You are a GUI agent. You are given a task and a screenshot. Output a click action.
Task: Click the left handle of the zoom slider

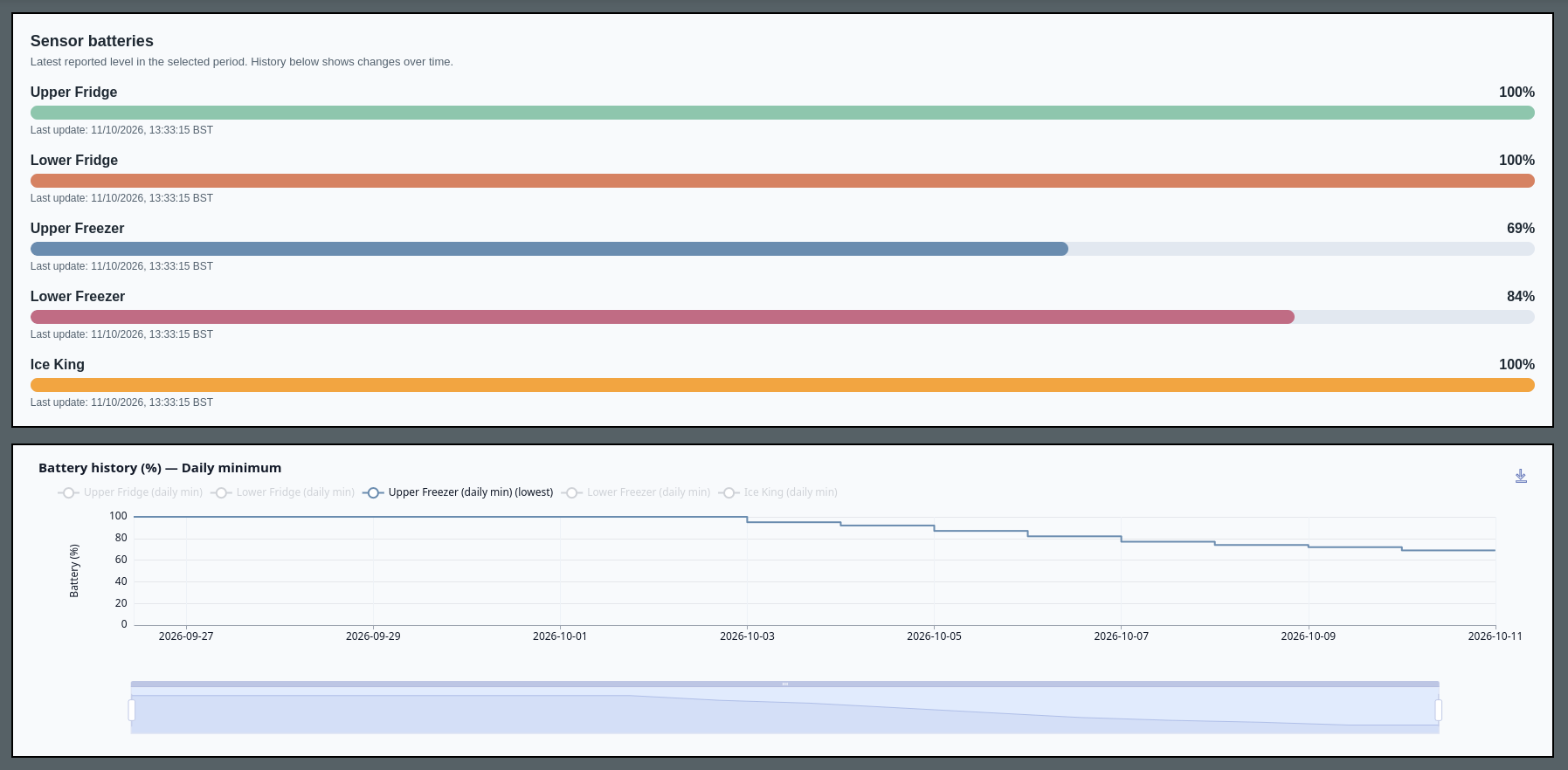tap(132, 710)
